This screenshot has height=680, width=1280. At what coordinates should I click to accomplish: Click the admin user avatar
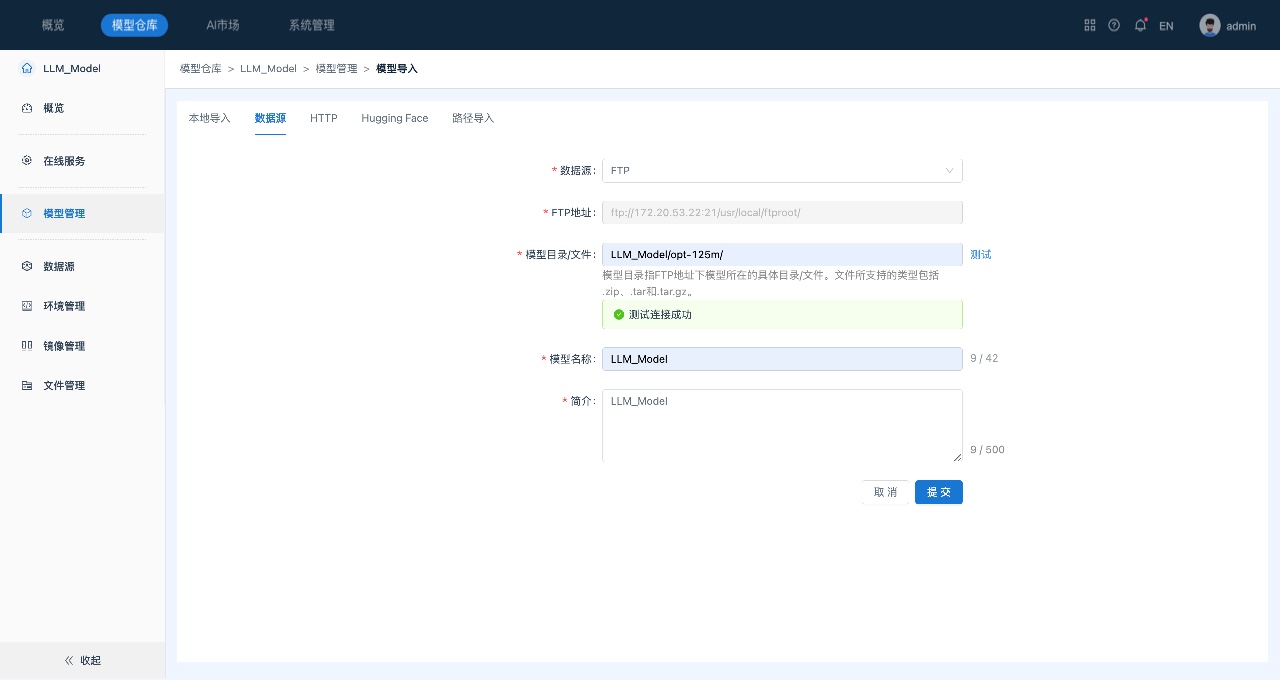[x=1210, y=26]
